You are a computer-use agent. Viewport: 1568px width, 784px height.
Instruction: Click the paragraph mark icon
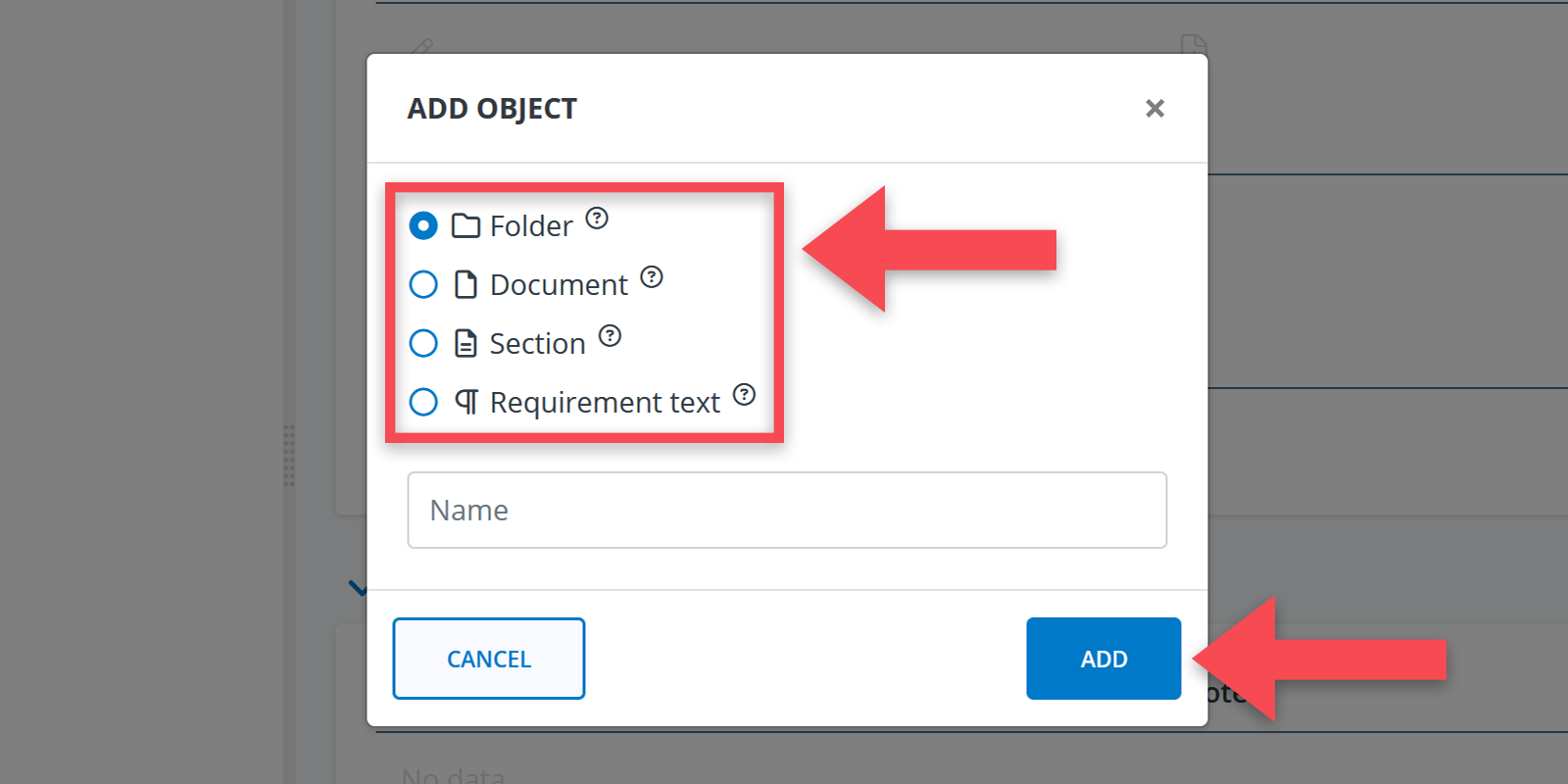coord(466,402)
